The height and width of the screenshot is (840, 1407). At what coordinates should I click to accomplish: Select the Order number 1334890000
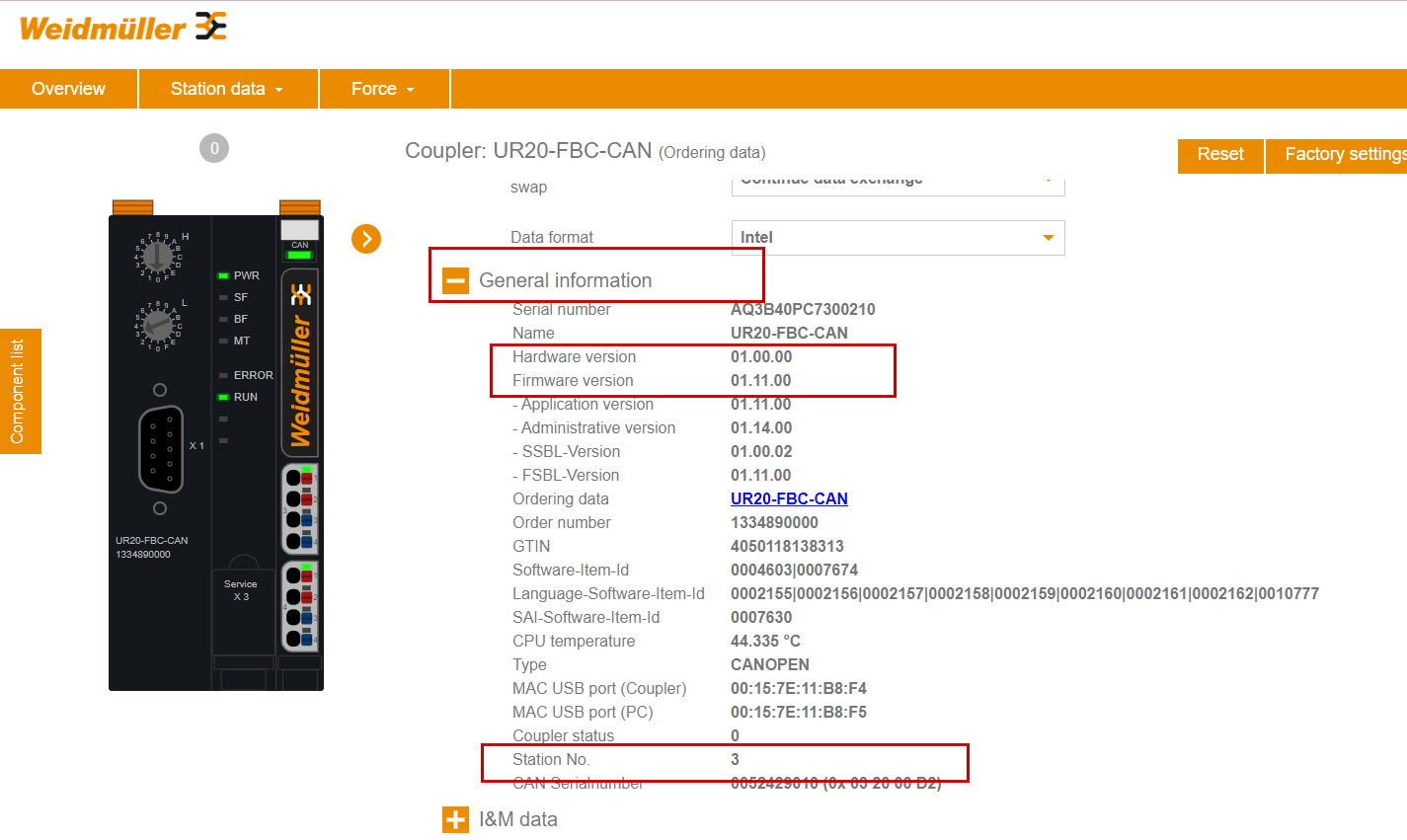point(774,522)
